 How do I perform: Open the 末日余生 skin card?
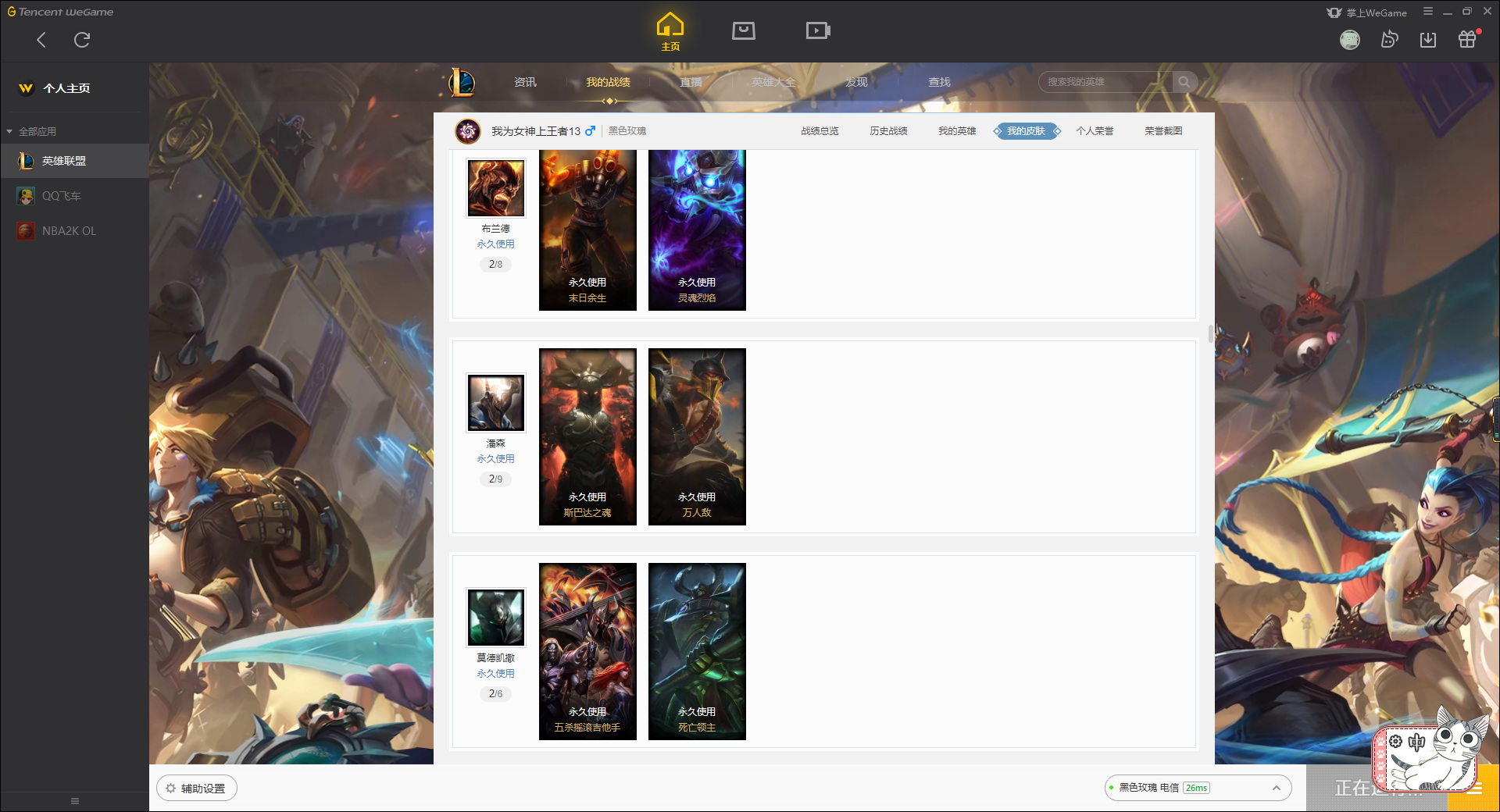click(x=587, y=230)
